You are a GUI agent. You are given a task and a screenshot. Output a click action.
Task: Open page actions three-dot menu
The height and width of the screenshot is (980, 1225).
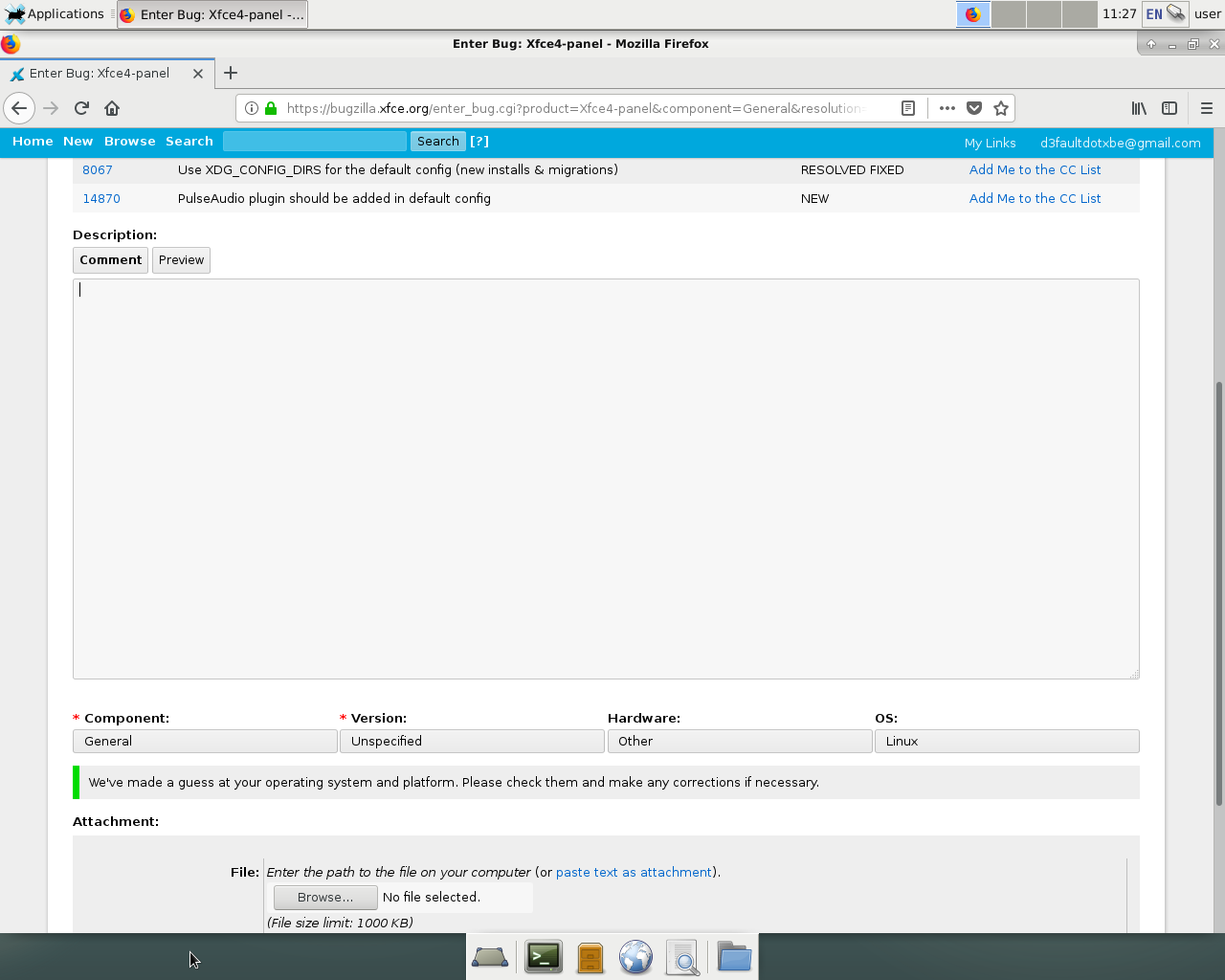pyautogui.click(x=947, y=108)
